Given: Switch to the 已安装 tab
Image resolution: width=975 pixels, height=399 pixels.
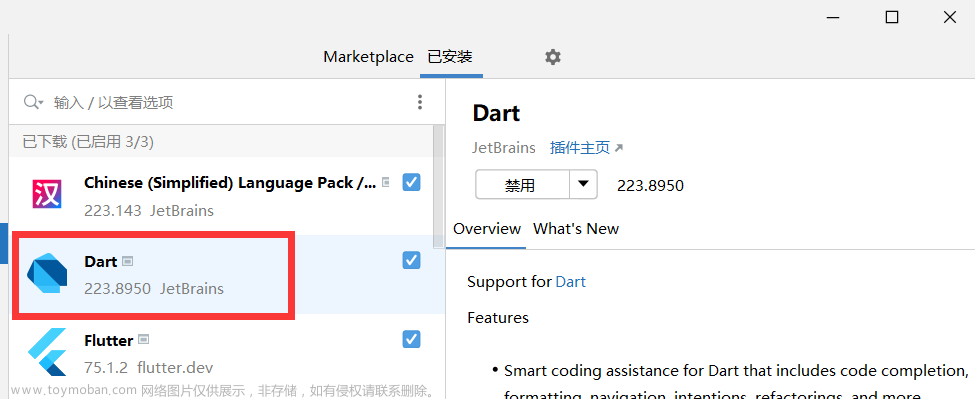Looking at the screenshot, I should click(x=450, y=57).
